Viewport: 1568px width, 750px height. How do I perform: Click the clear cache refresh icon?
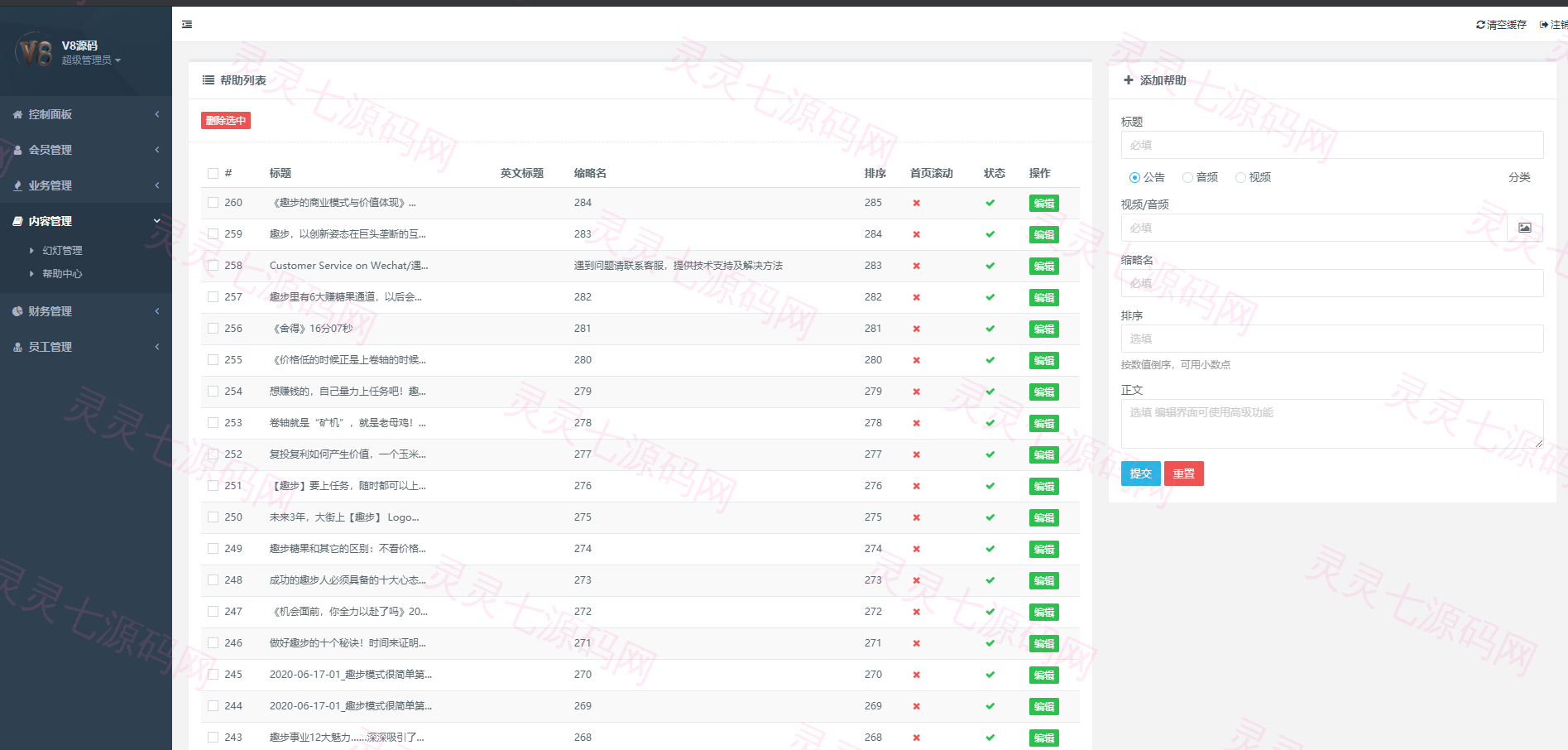(1480, 25)
